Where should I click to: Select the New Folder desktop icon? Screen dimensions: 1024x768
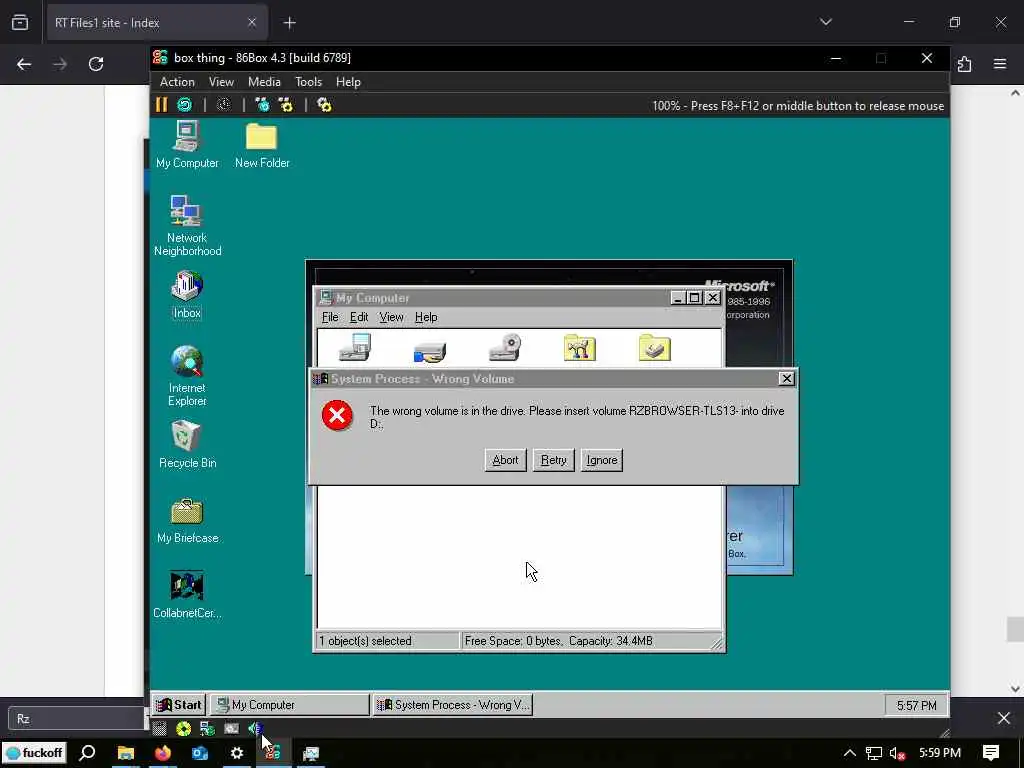coord(262,145)
